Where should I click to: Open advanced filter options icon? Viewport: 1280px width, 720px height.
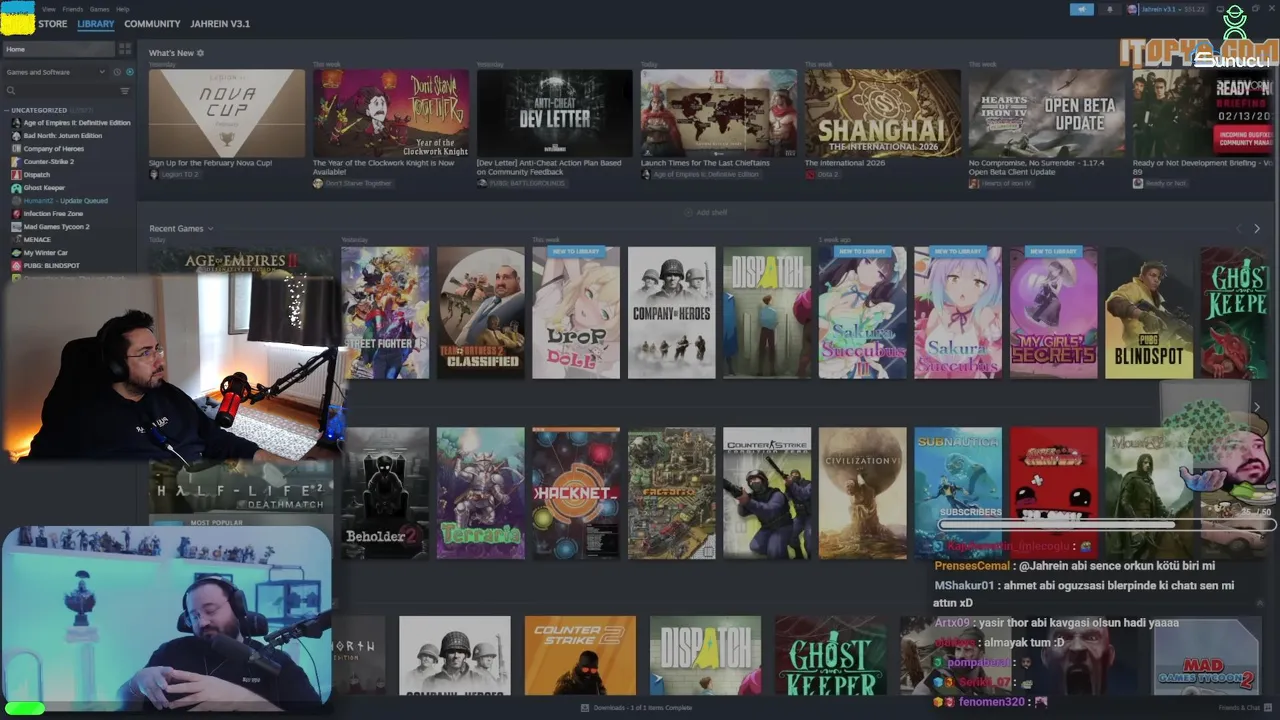pyautogui.click(x=125, y=91)
